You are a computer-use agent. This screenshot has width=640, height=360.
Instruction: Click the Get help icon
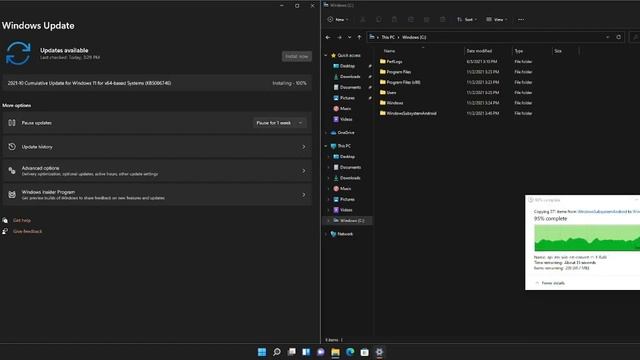(x=5, y=220)
